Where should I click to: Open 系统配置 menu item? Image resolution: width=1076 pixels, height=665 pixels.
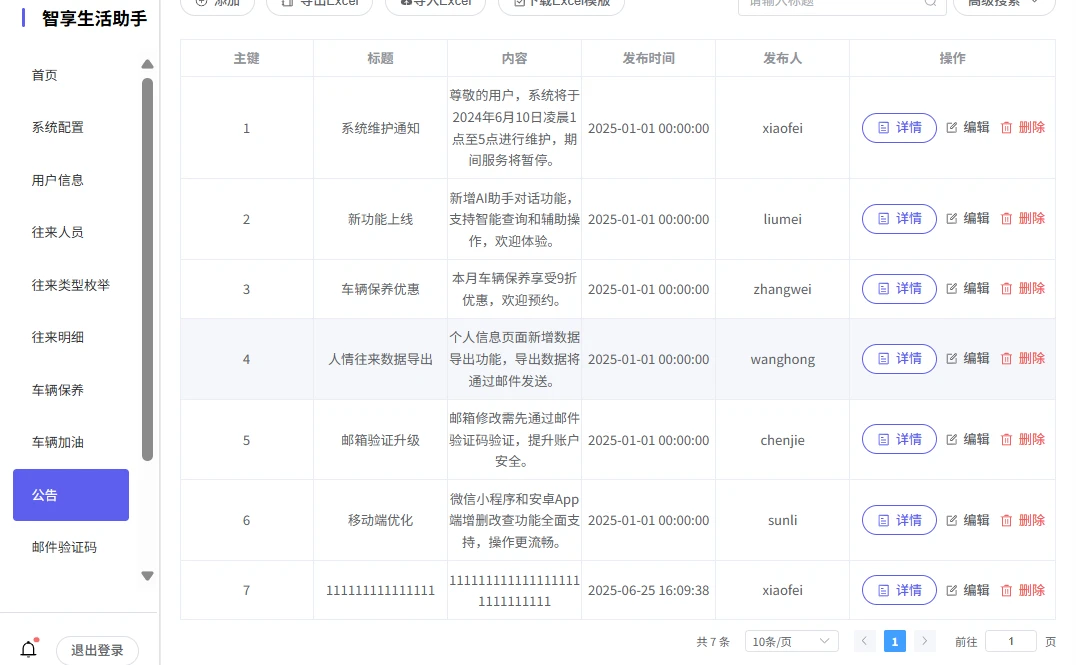[x=58, y=127]
